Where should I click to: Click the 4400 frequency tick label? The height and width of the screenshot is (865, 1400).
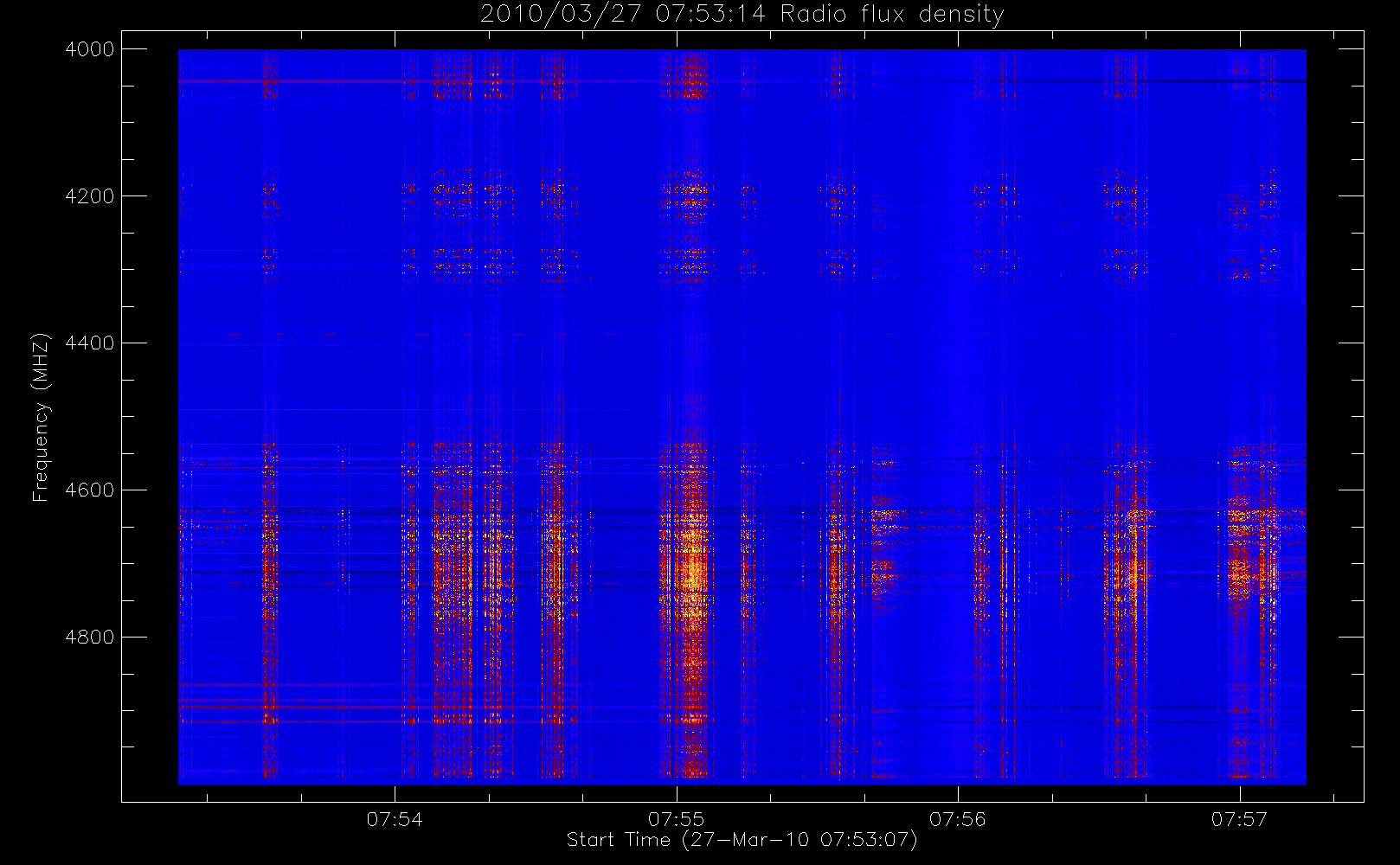[89, 343]
